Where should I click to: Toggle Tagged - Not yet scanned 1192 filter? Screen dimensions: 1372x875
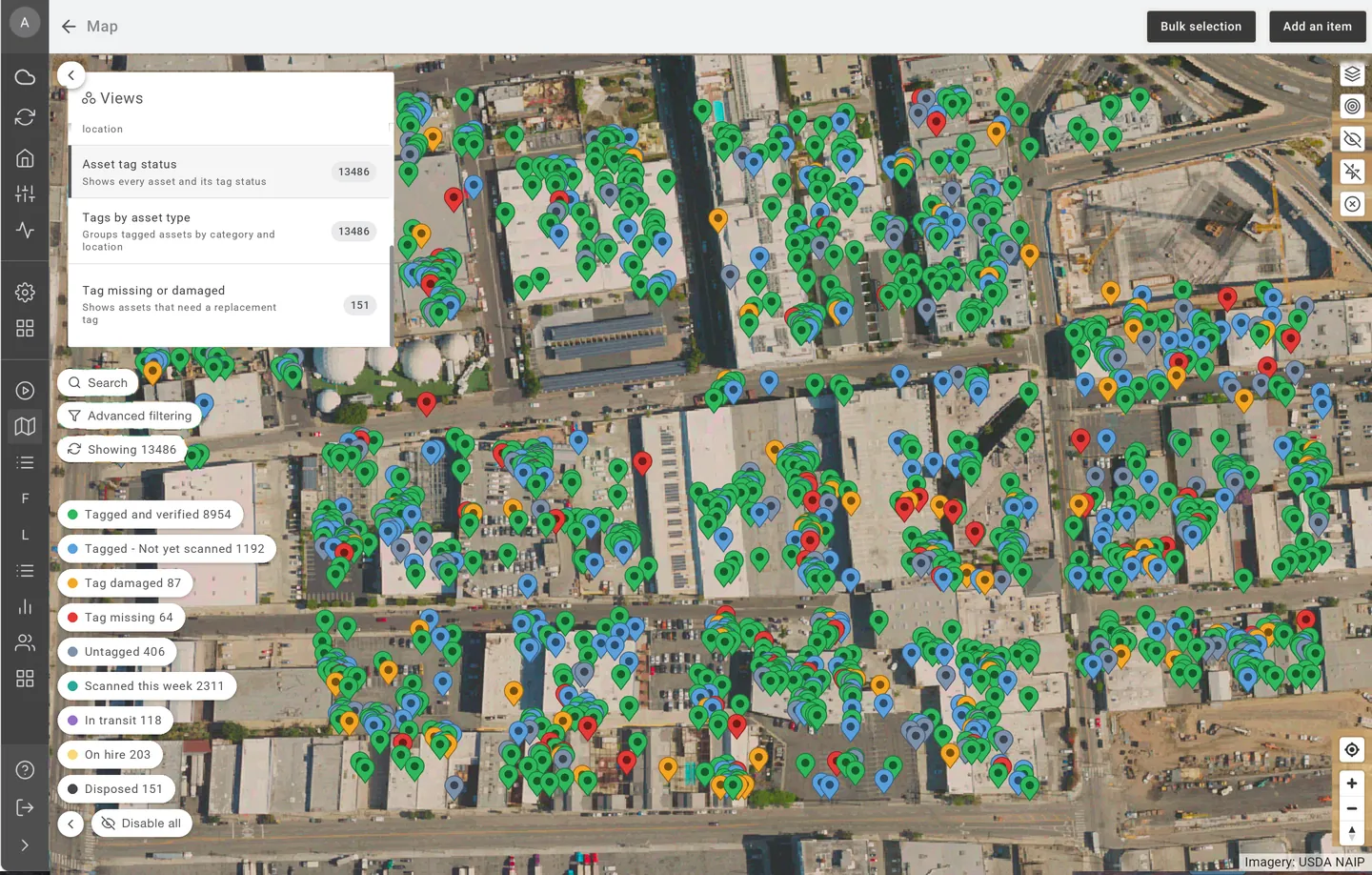[167, 549]
